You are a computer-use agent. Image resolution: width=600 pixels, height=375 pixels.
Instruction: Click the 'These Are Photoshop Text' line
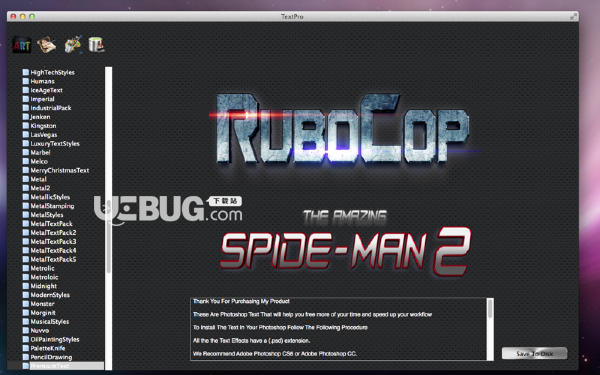312,315
